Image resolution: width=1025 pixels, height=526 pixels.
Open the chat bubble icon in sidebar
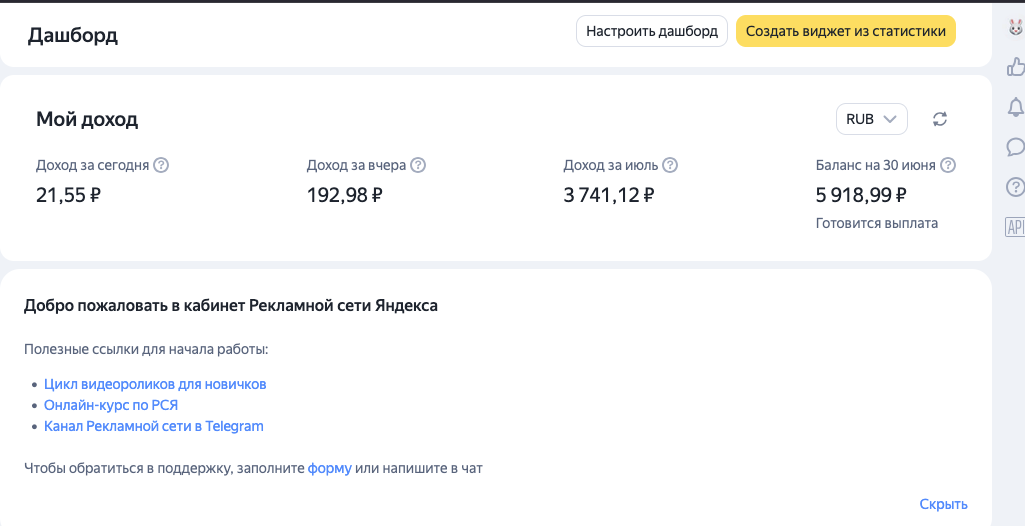1015,147
